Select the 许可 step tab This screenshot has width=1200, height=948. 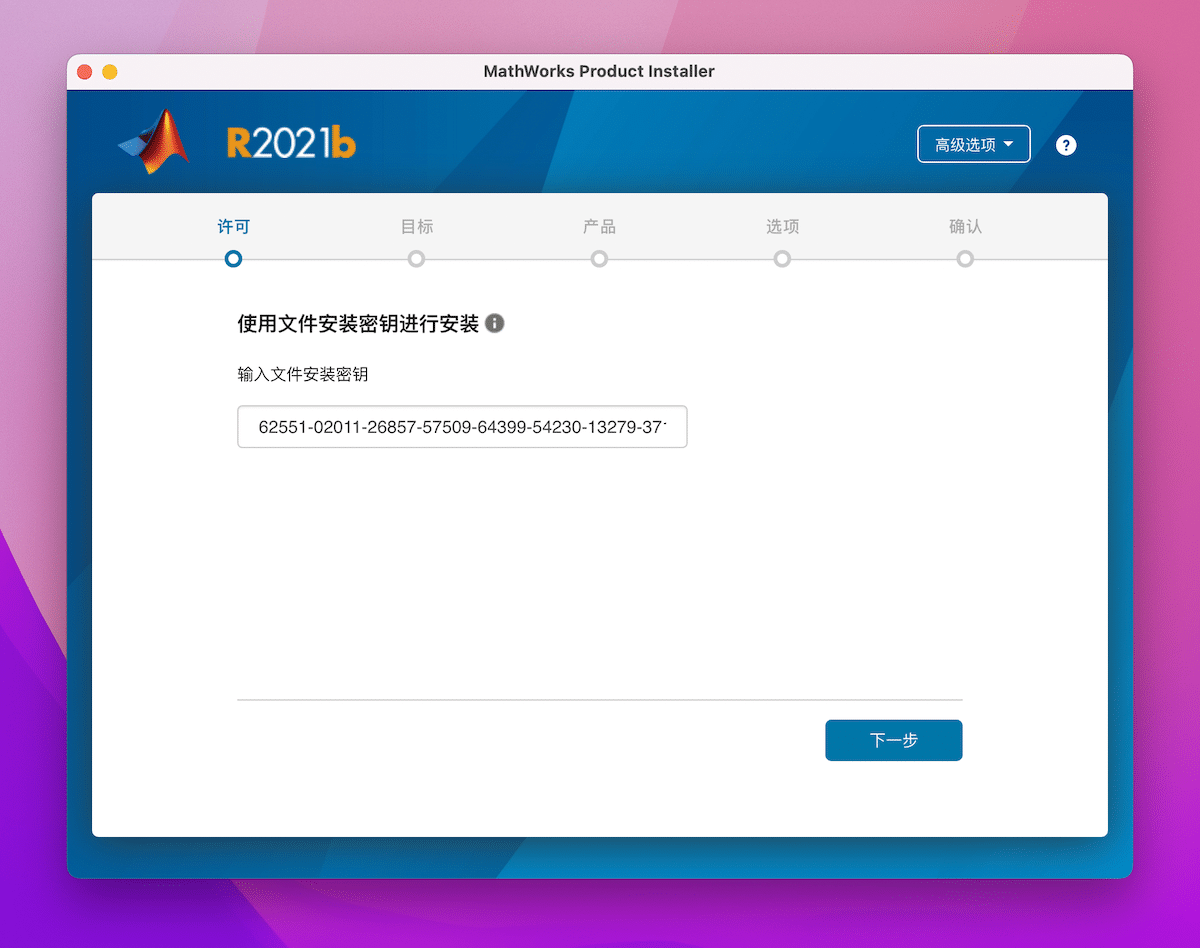233,227
